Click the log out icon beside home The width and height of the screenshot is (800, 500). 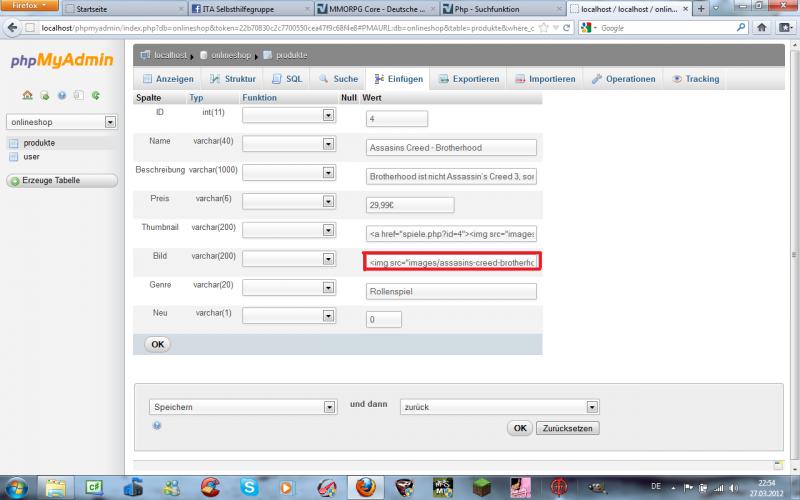45,96
